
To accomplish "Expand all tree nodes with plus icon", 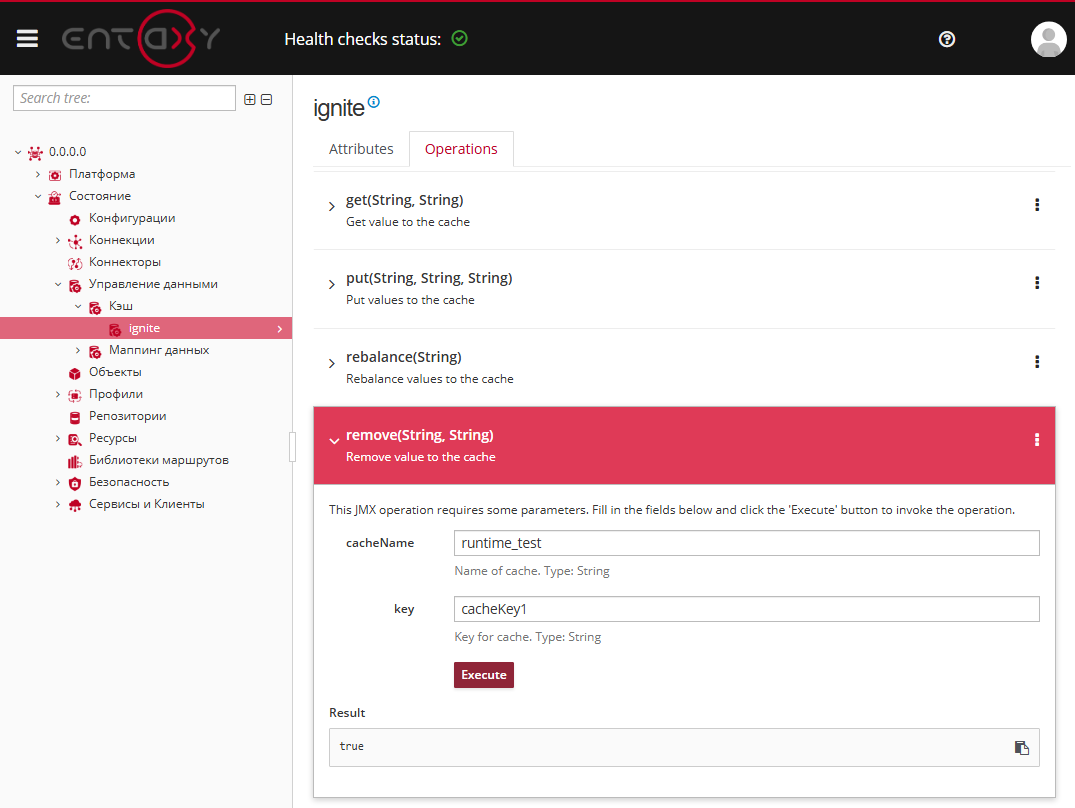I will click(x=250, y=99).
